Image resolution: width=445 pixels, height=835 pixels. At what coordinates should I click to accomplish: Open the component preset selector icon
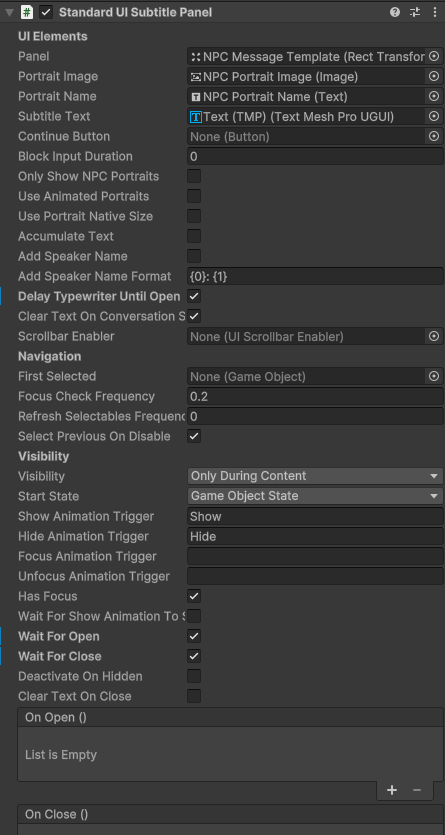(415, 12)
